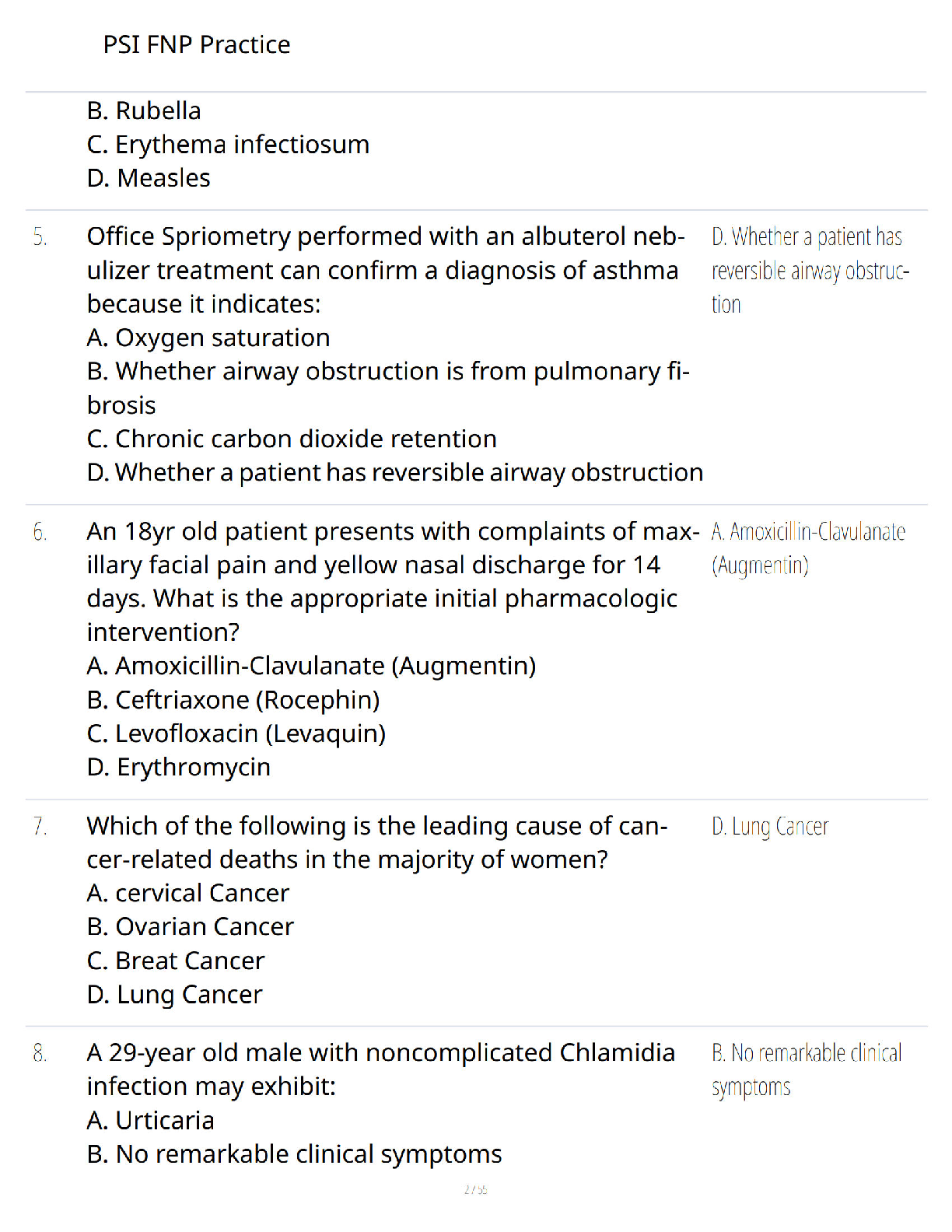The width and height of the screenshot is (952, 1232).
Task: Select option A. Amoxicillin-Clavulanate (Augmentin)
Action: 312,667
